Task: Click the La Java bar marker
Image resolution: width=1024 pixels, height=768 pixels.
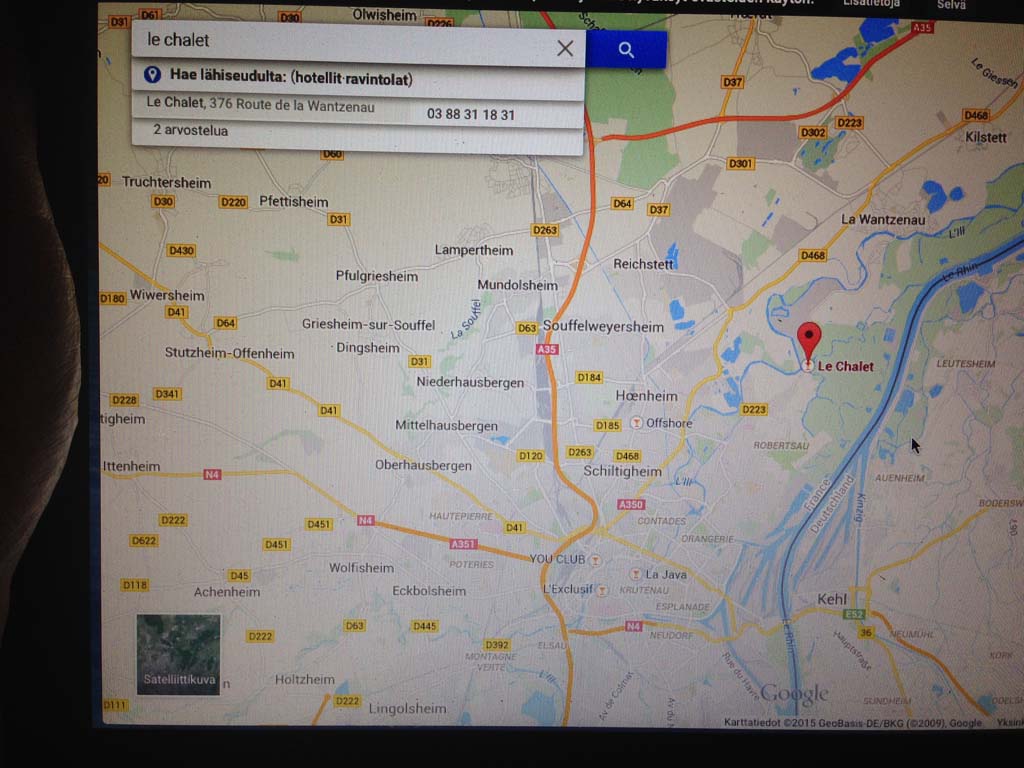Action: point(634,574)
